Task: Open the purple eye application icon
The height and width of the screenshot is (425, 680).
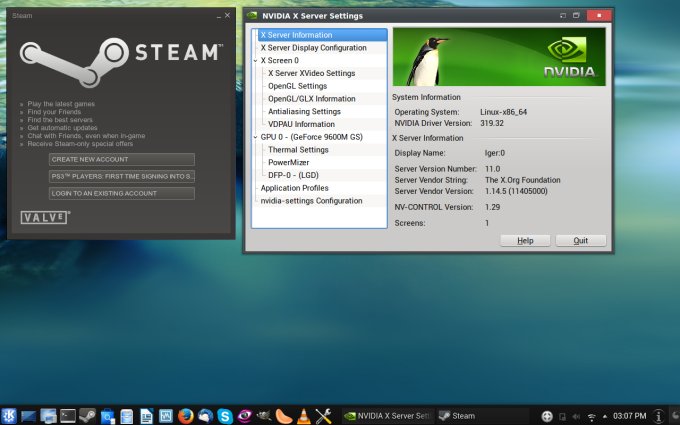Action: click(245, 416)
